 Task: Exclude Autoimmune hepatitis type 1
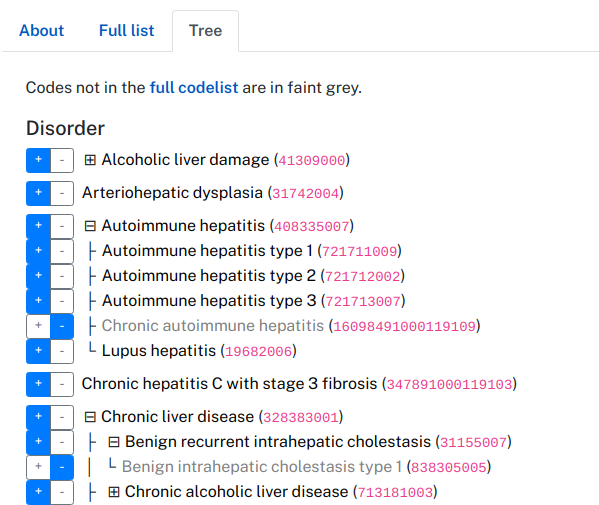coord(62,251)
